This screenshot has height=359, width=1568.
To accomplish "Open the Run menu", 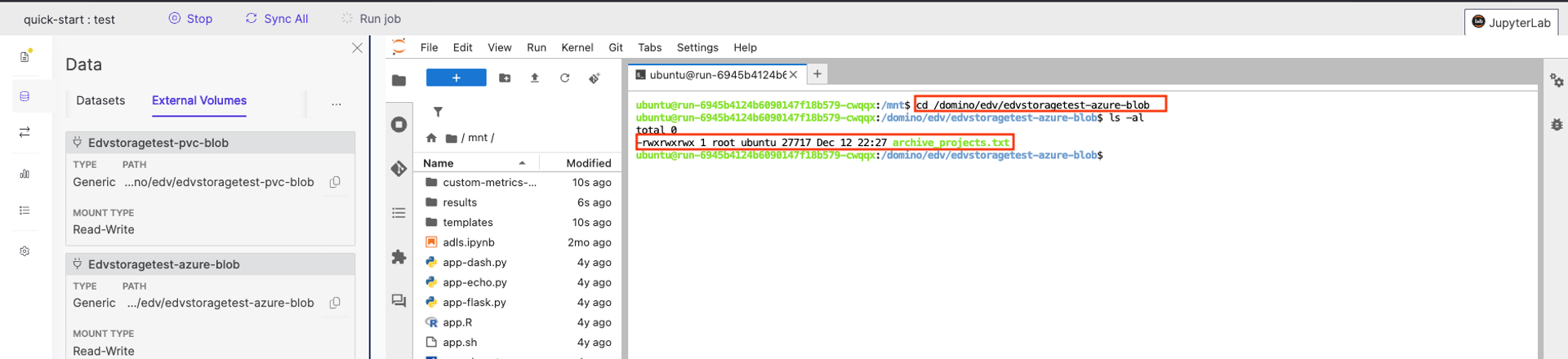I will tap(537, 47).
